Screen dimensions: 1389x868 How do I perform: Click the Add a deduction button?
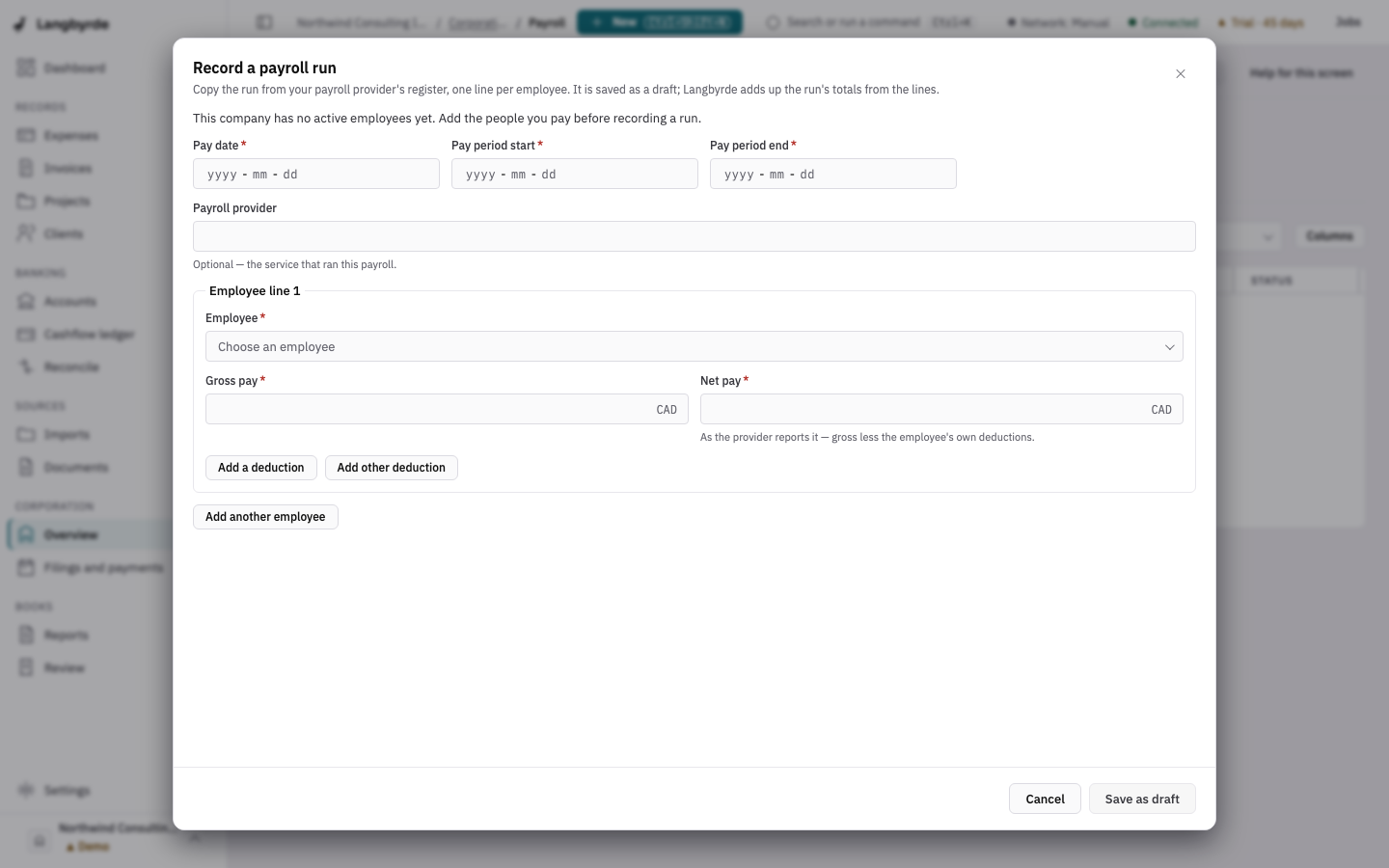[261, 468]
